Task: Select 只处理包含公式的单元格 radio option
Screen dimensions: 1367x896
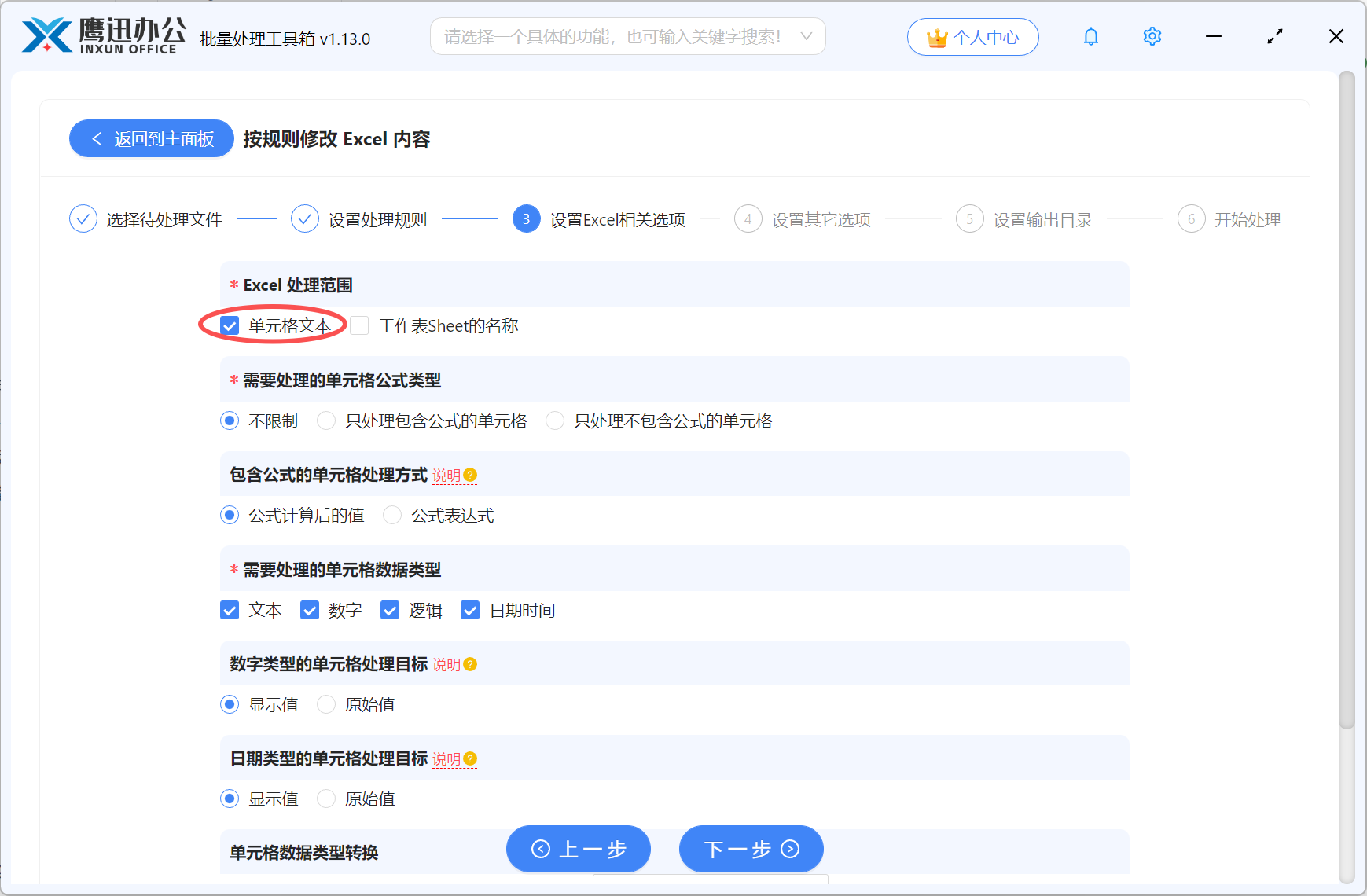Action: (x=325, y=420)
